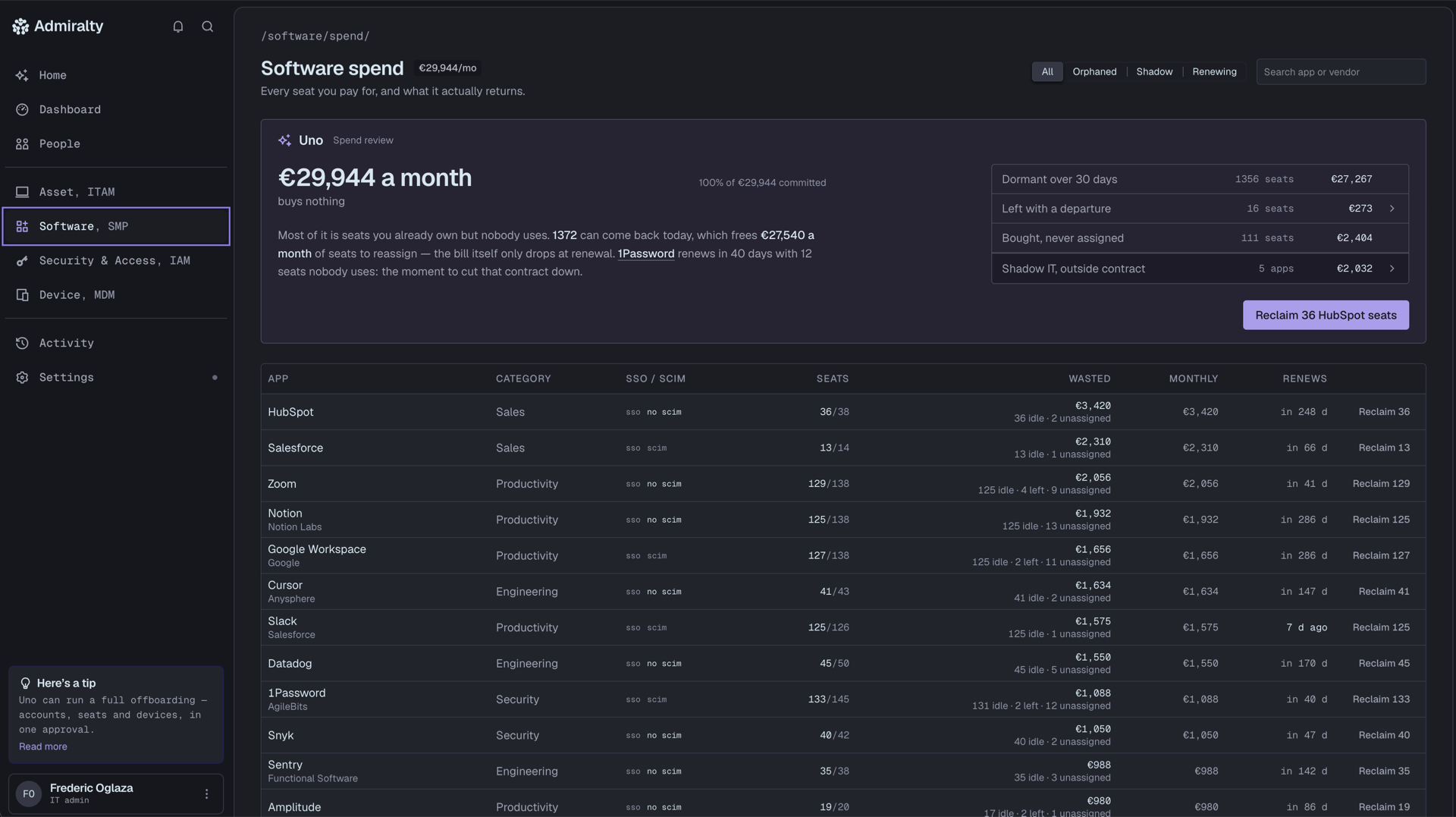The width and height of the screenshot is (1456, 817).
Task: Sort by the Renews column header
Action: [1304, 379]
